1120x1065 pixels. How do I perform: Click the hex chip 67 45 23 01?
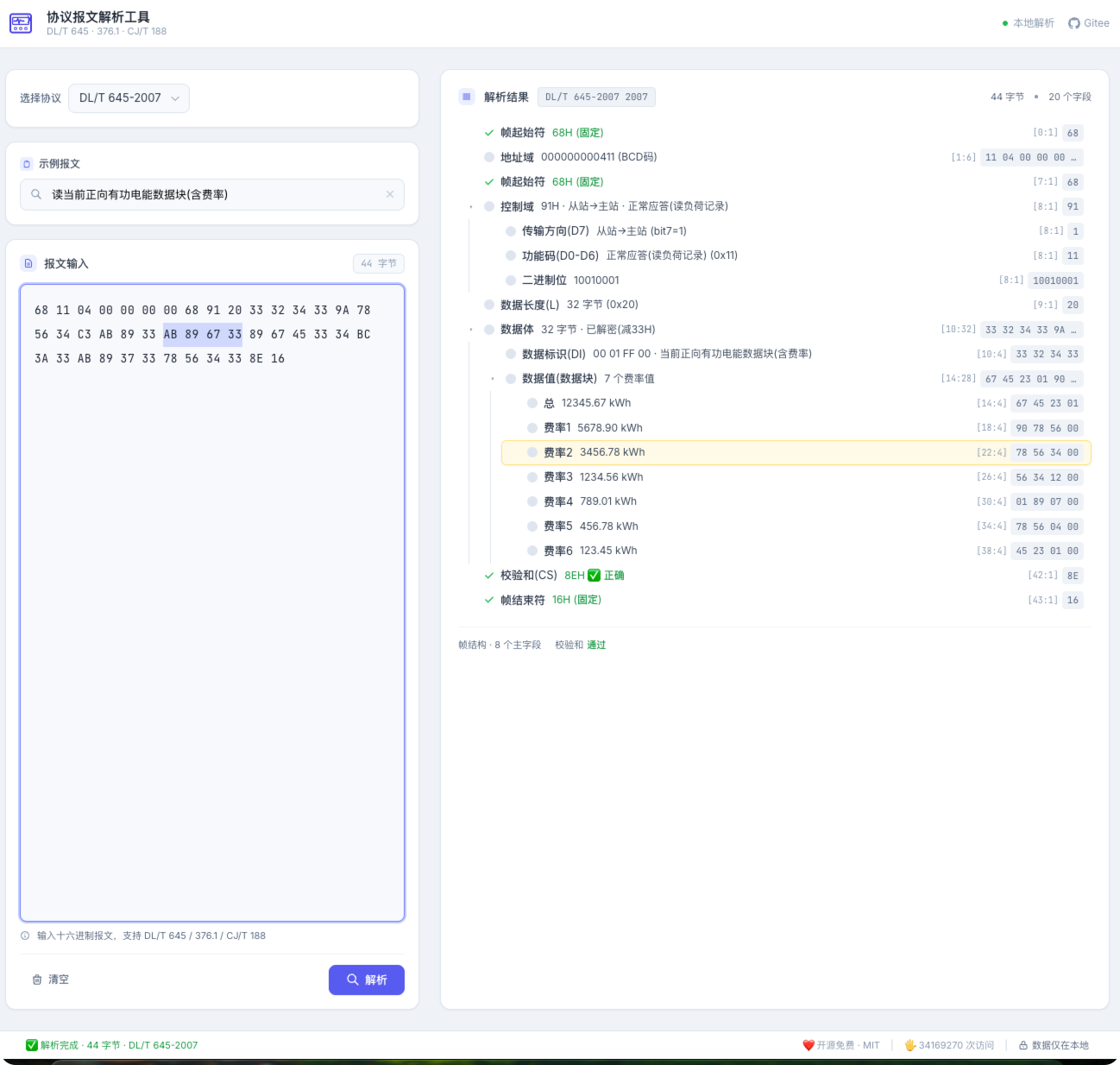[1047, 403]
